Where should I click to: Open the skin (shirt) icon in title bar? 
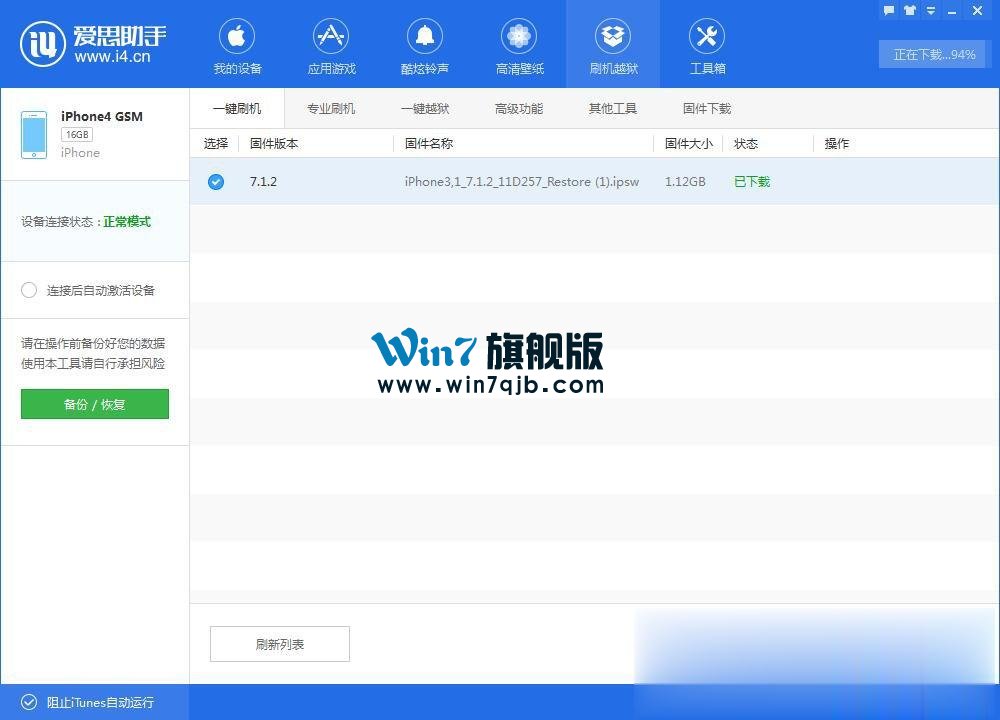tap(910, 10)
